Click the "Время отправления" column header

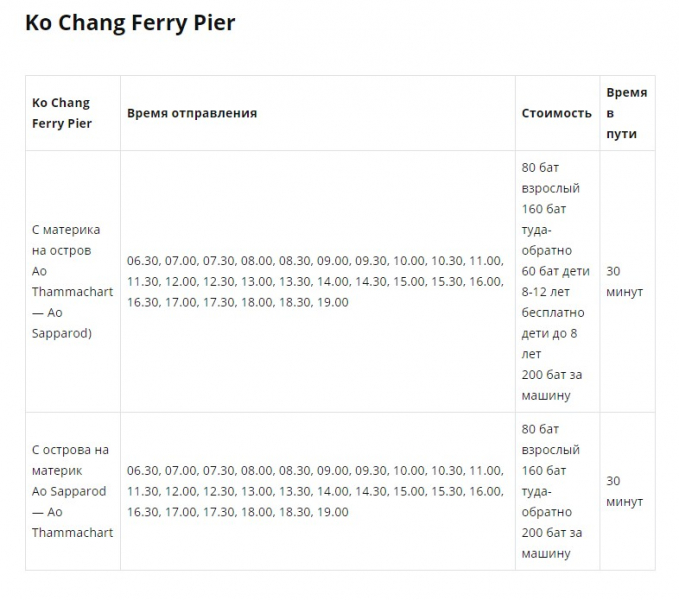[192, 113]
